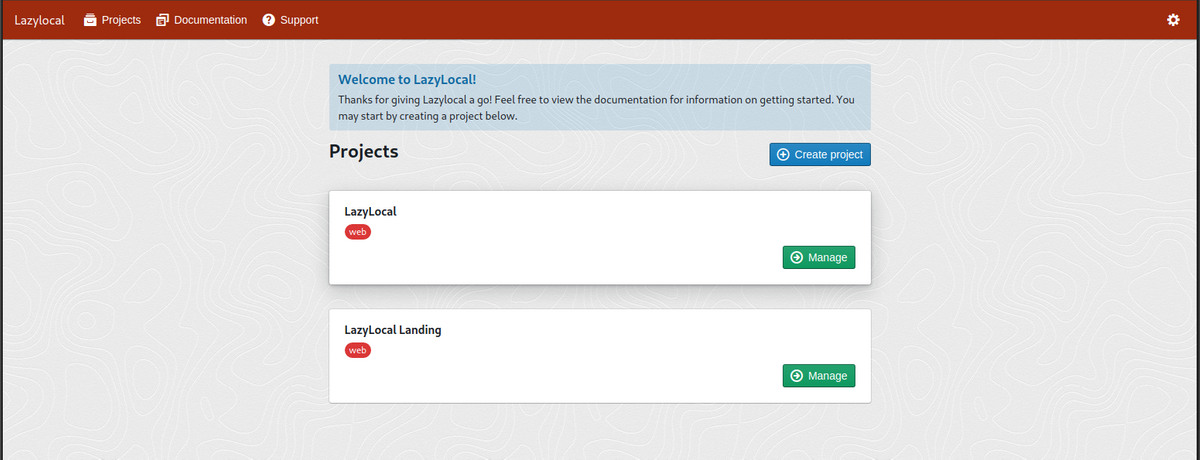Click the LazyLocal Landing card title

[x=392, y=330]
